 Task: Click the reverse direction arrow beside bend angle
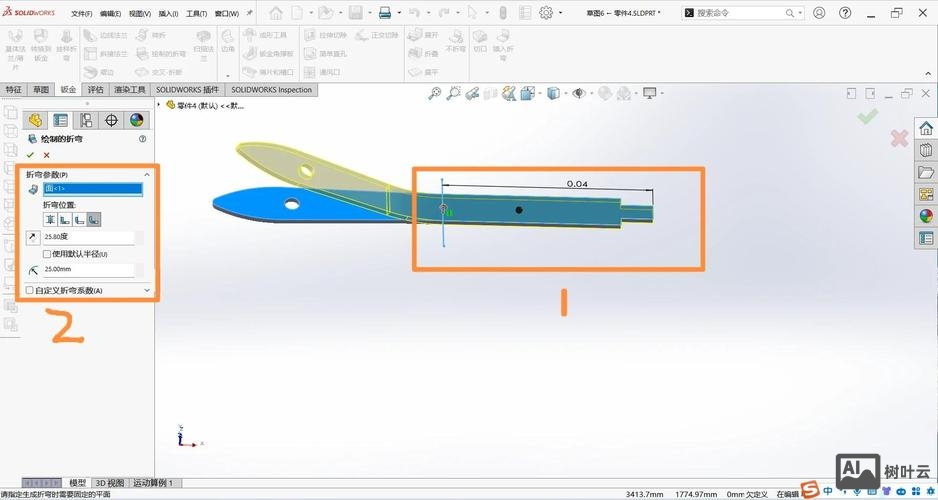pyautogui.click(x=33, y=238)
